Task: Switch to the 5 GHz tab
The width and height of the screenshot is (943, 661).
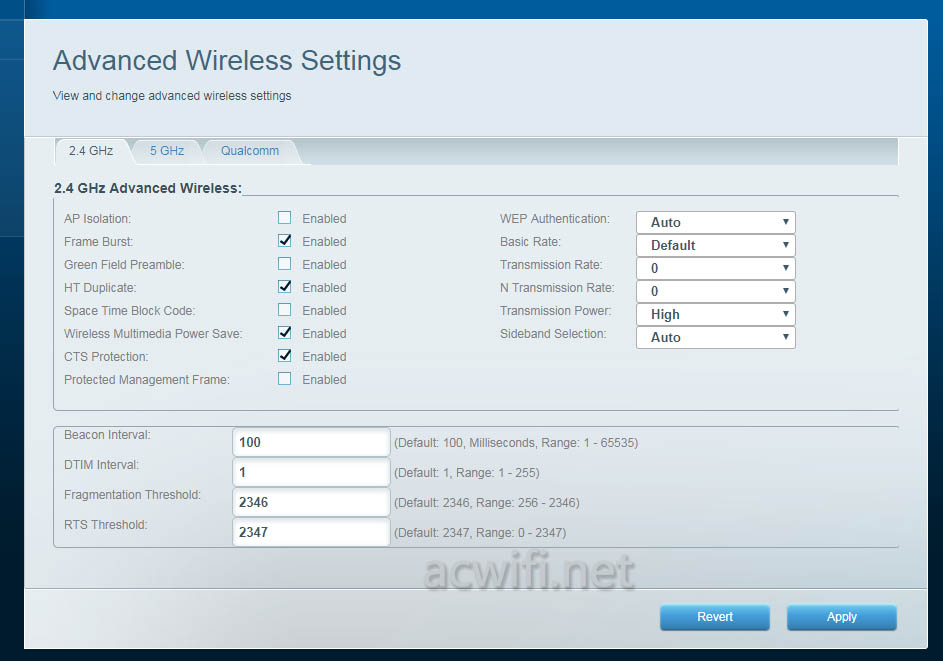Action: click(x=167, y=151)
